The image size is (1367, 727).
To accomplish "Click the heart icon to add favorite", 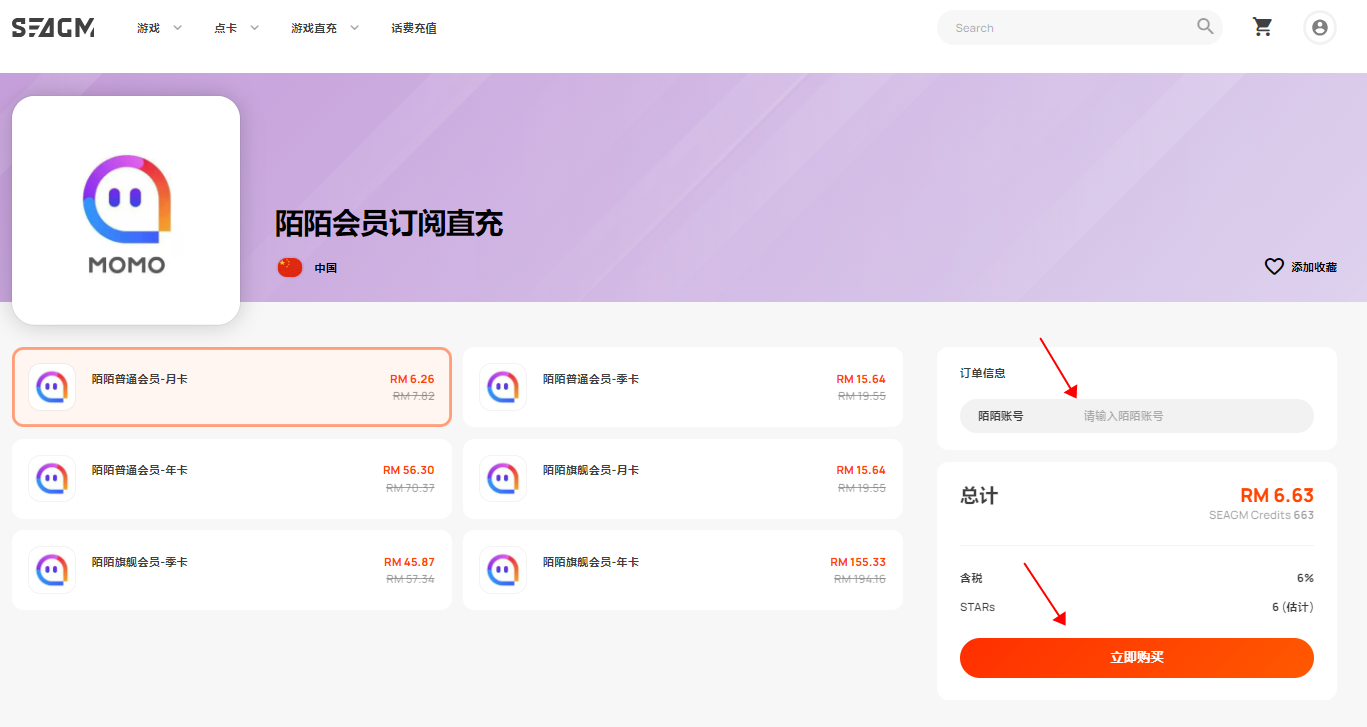I will click(1274, 267).
